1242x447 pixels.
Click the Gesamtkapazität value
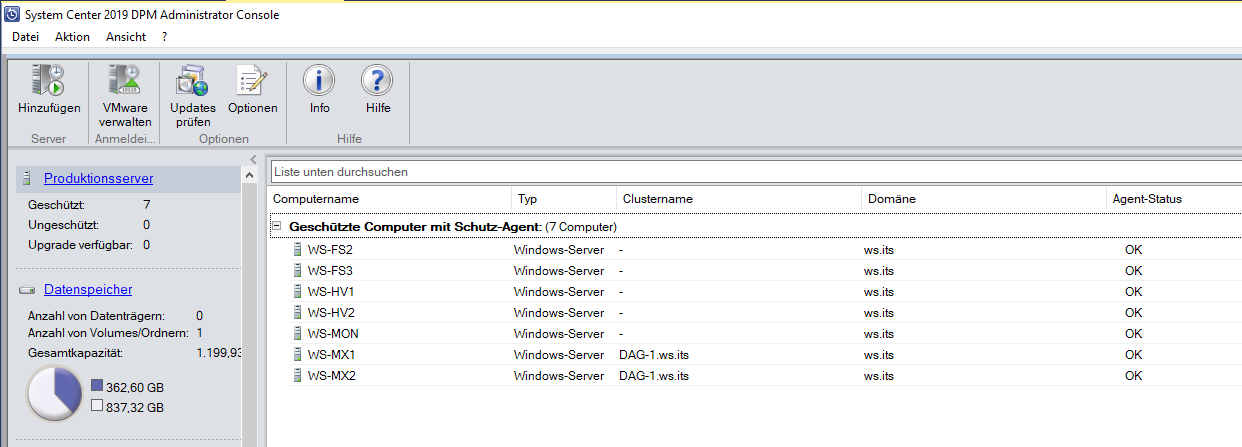[x=219, y=353]
